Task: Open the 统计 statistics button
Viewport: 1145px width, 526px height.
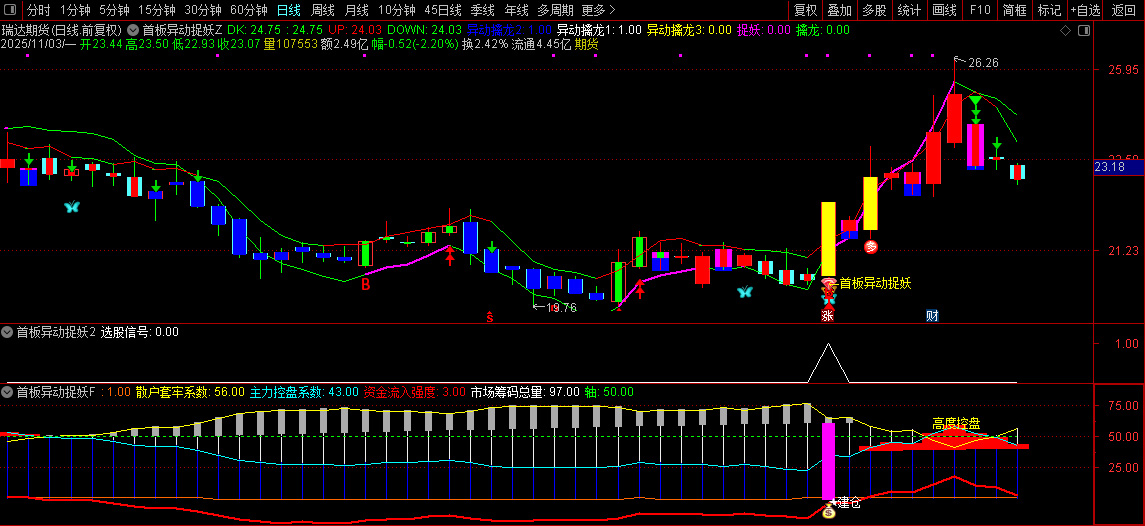Action: 909,10
